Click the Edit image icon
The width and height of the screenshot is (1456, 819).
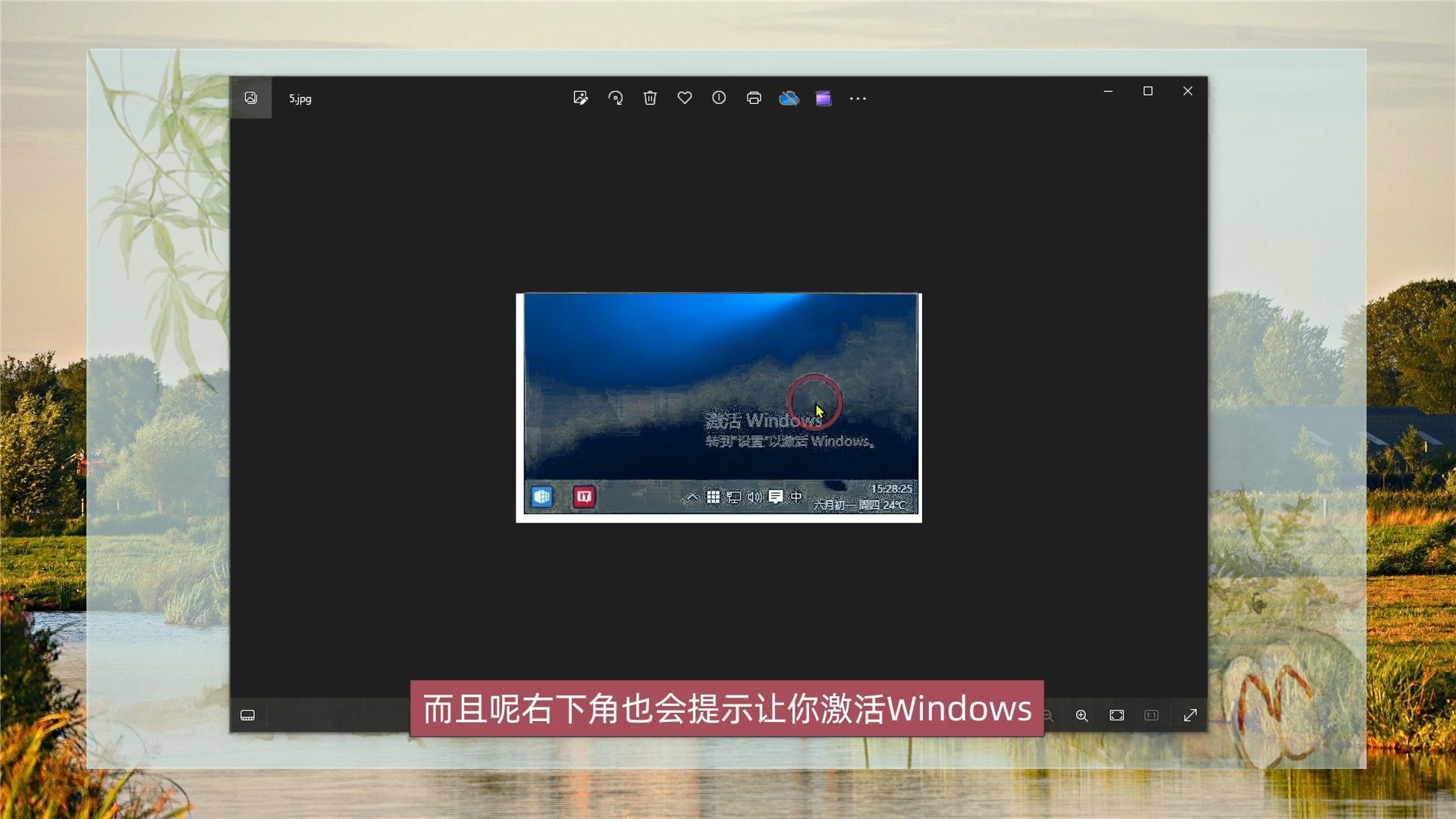pyautogui.click(x=581, y=98)
